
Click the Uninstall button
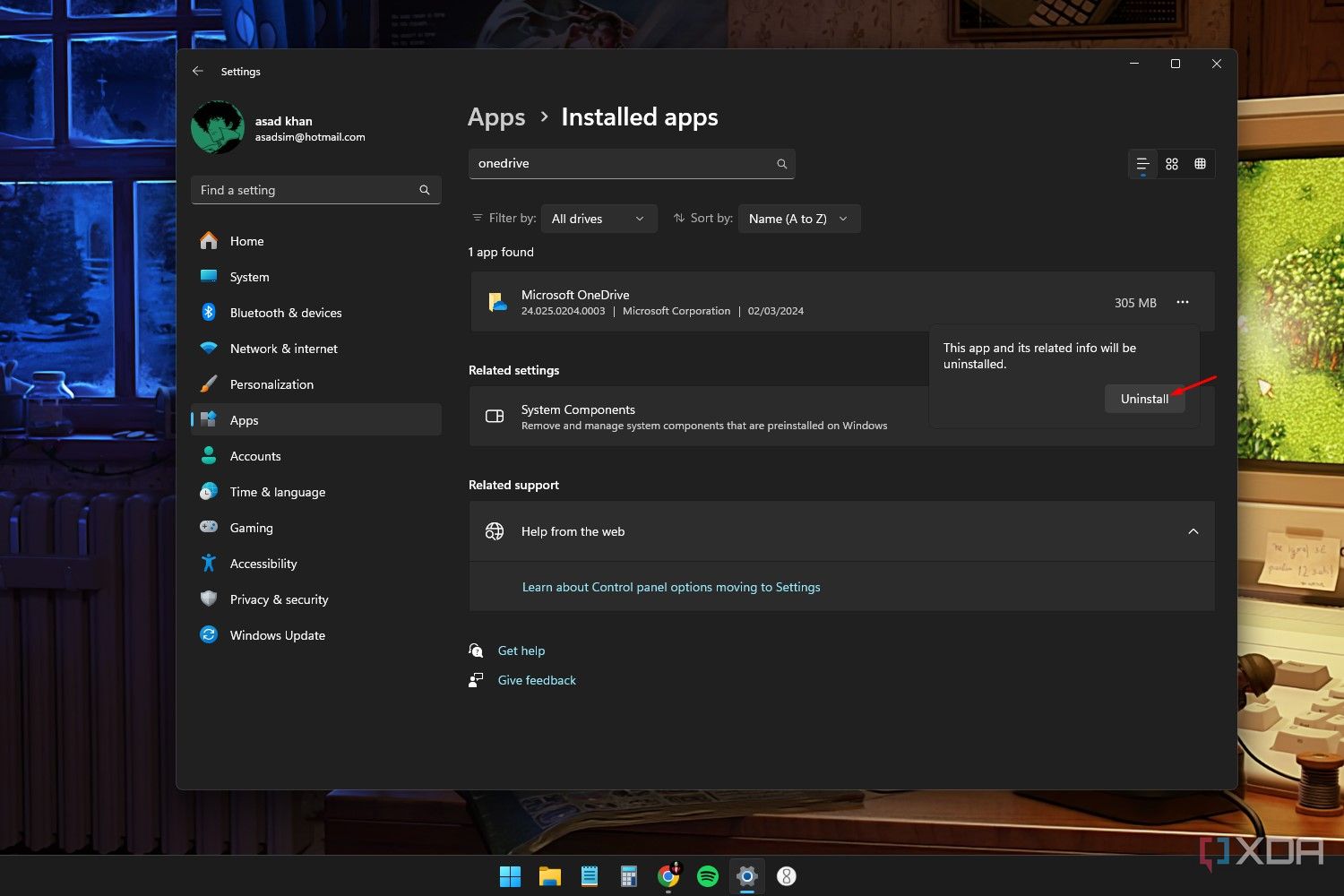pyautogui.click(x=1145, y=399)
